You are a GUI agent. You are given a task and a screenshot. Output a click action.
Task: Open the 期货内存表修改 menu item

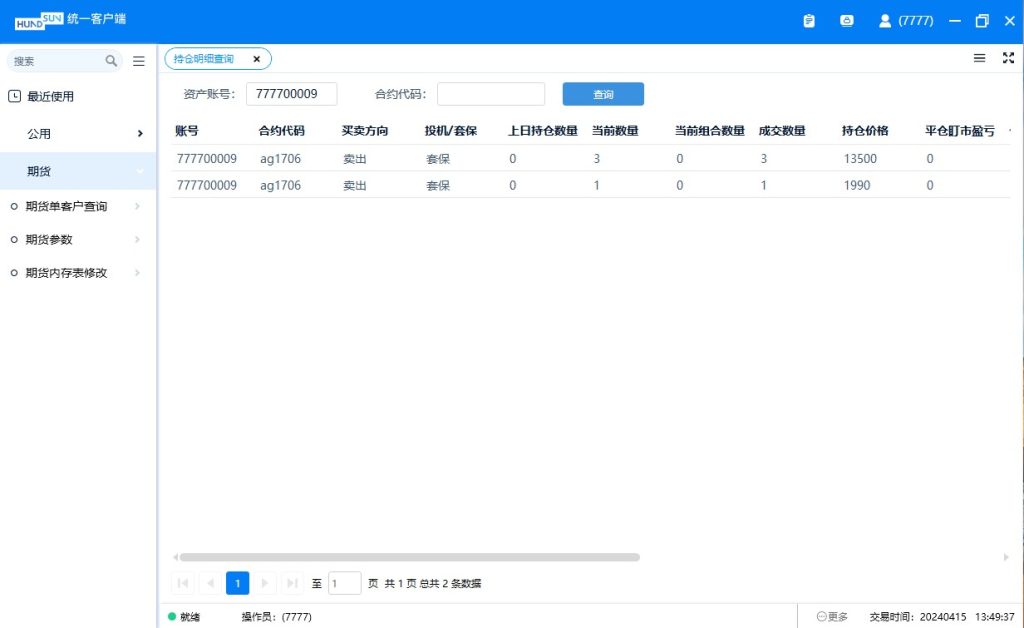pyautogui.click(x=66, y=273)
